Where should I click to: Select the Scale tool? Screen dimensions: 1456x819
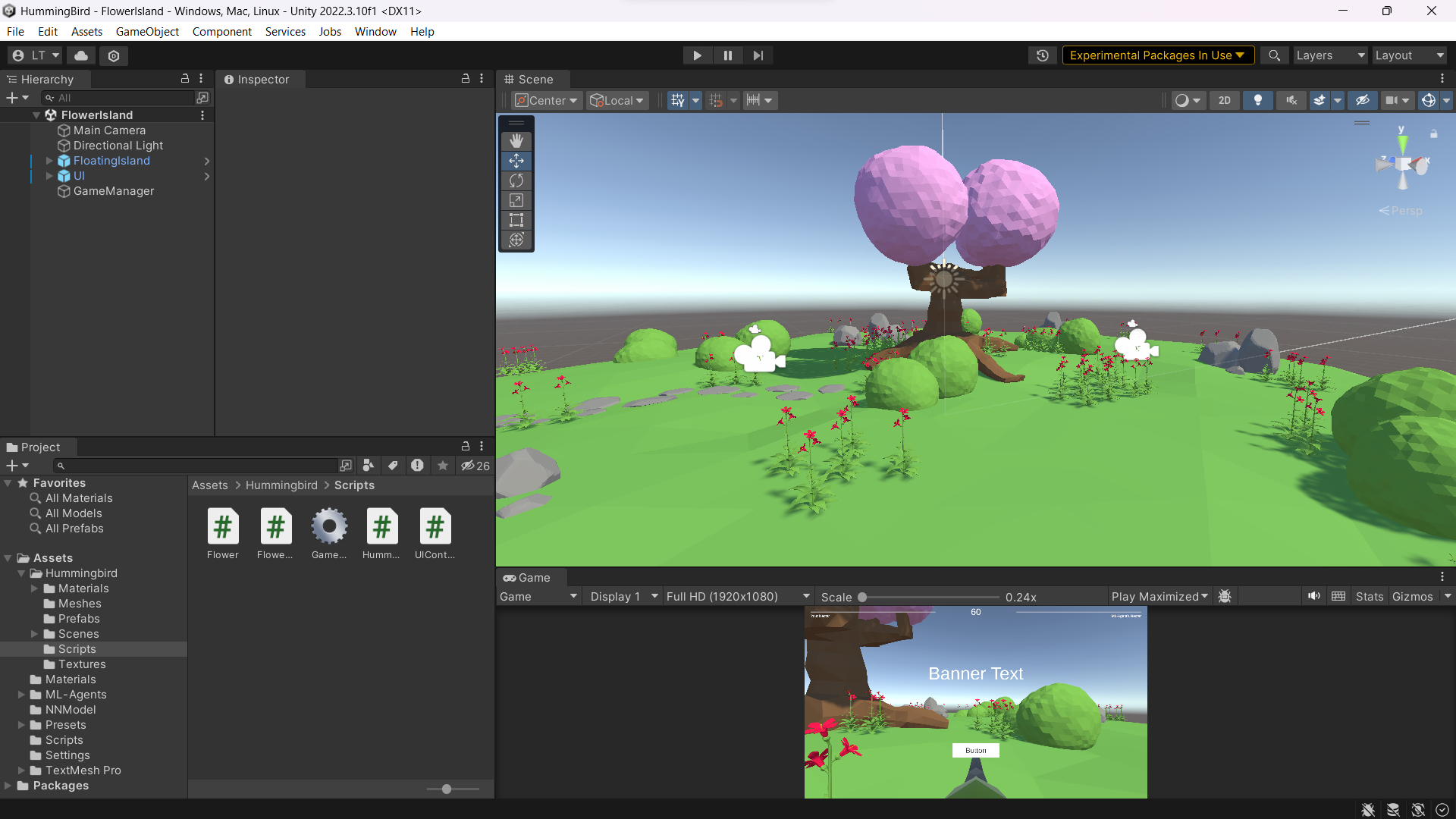[516, 200]
